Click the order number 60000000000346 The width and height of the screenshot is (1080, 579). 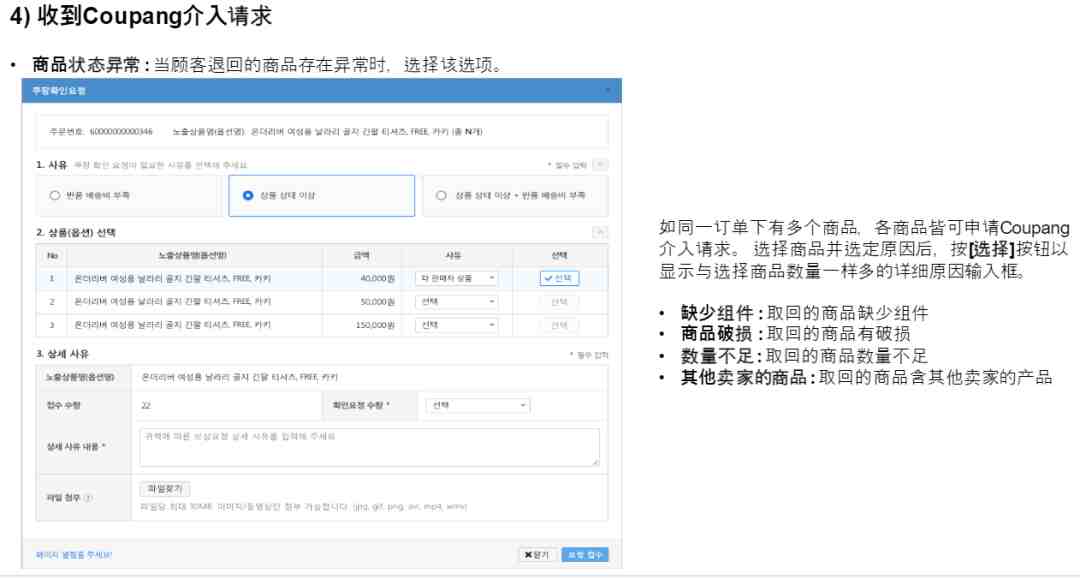pyautogui.click(x=121, y=131)
